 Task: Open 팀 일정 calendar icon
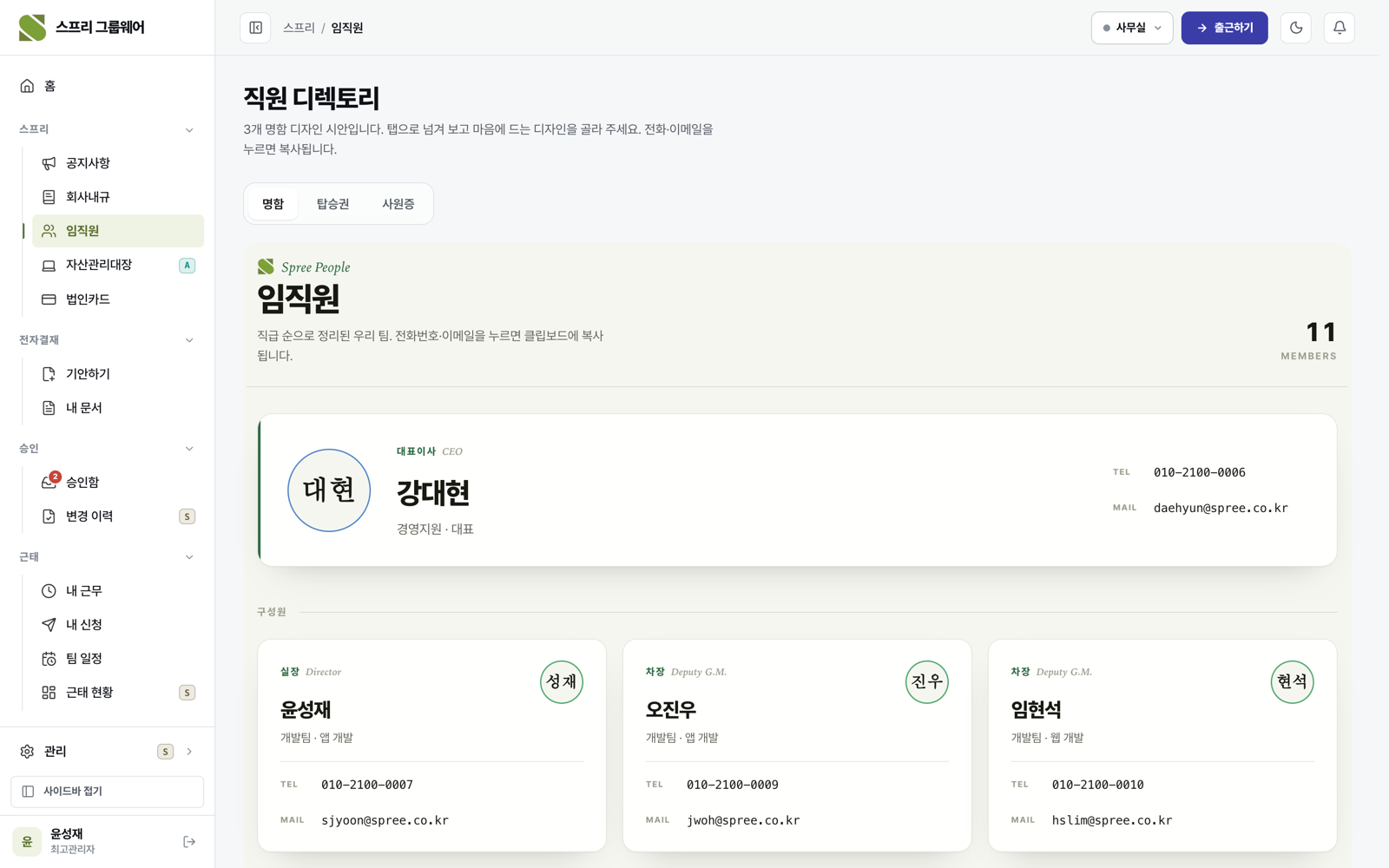pos(49,659)
